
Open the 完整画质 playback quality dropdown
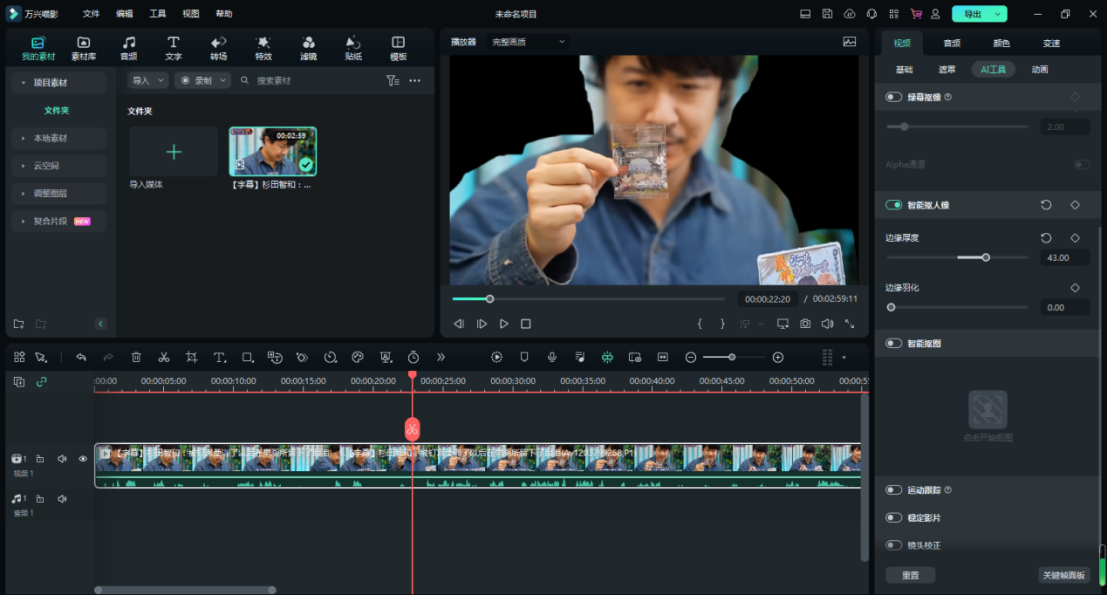[x=528, y=42]
